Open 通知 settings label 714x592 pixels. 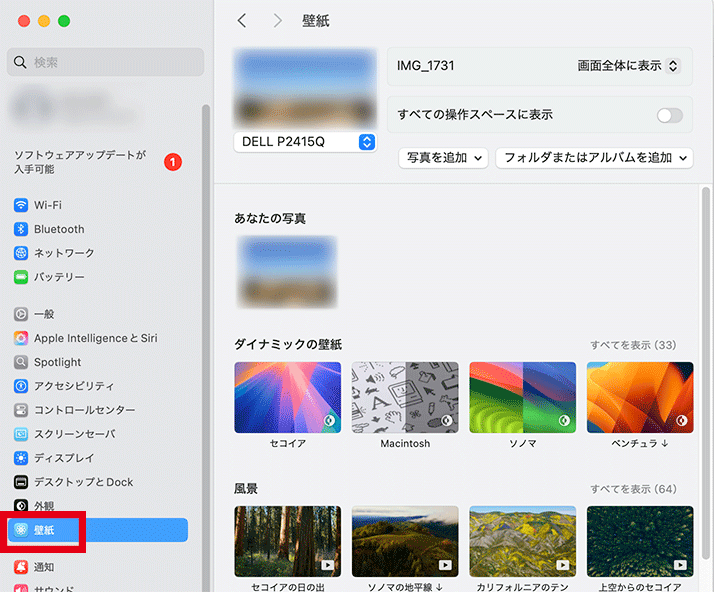point(44,567)
